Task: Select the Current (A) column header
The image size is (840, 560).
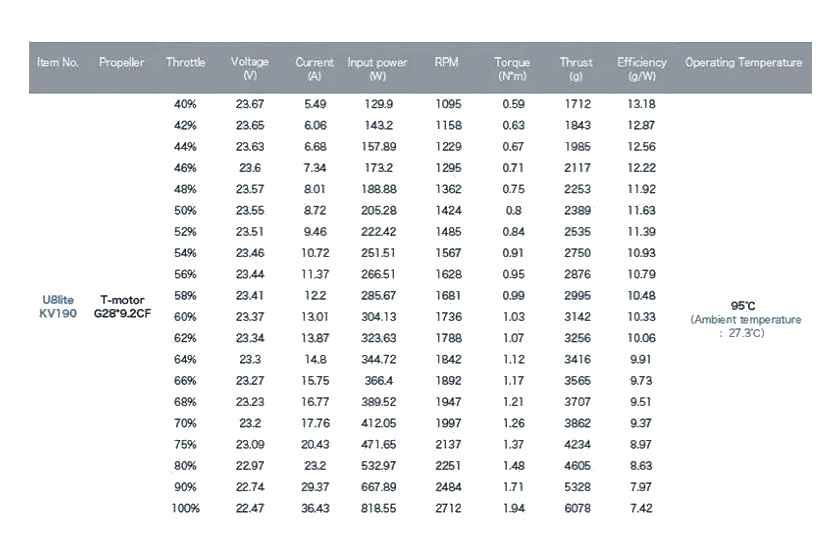Action: point(314,68)
